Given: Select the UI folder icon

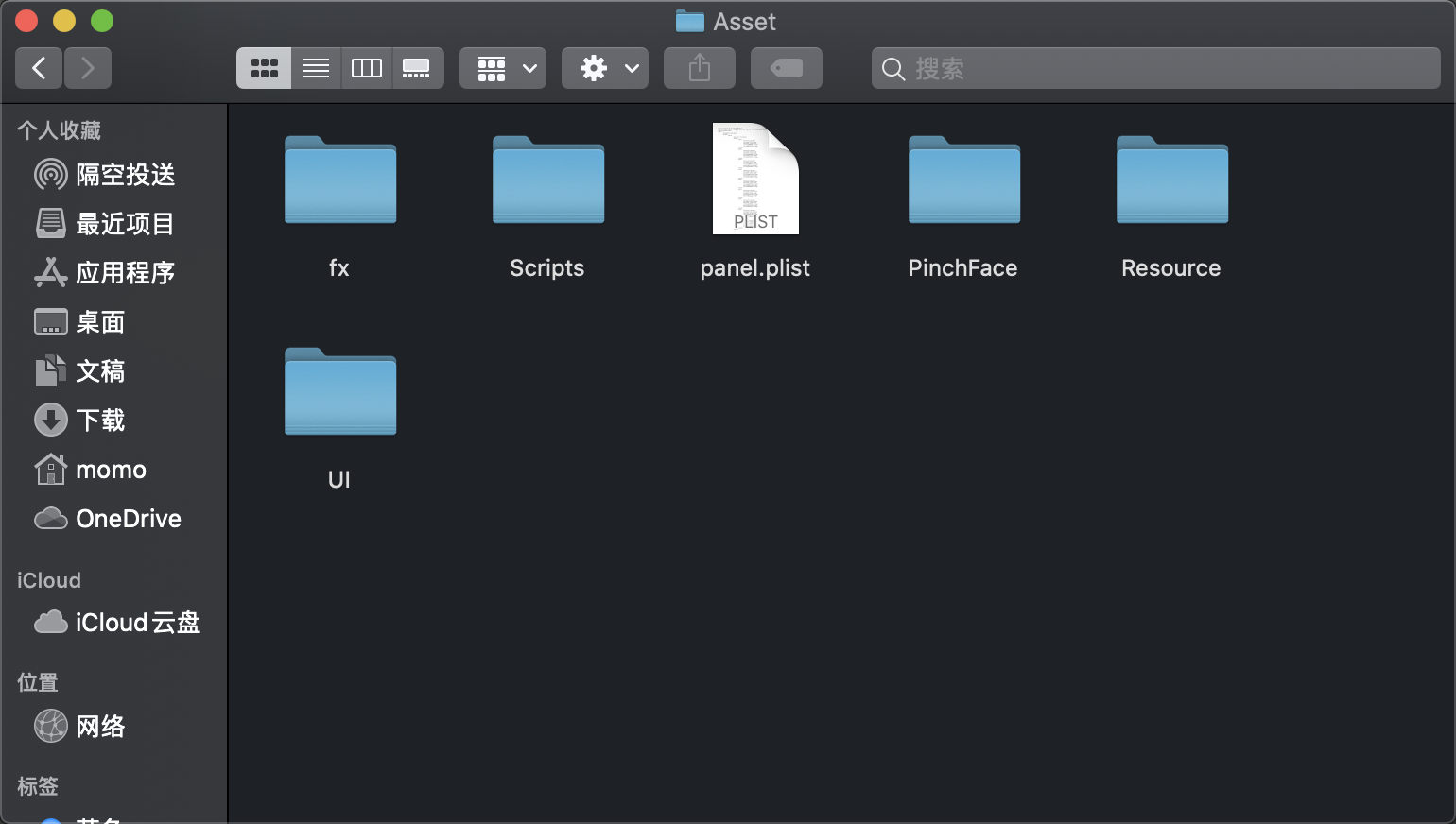Looking at the screenshot, I should 340,391.
